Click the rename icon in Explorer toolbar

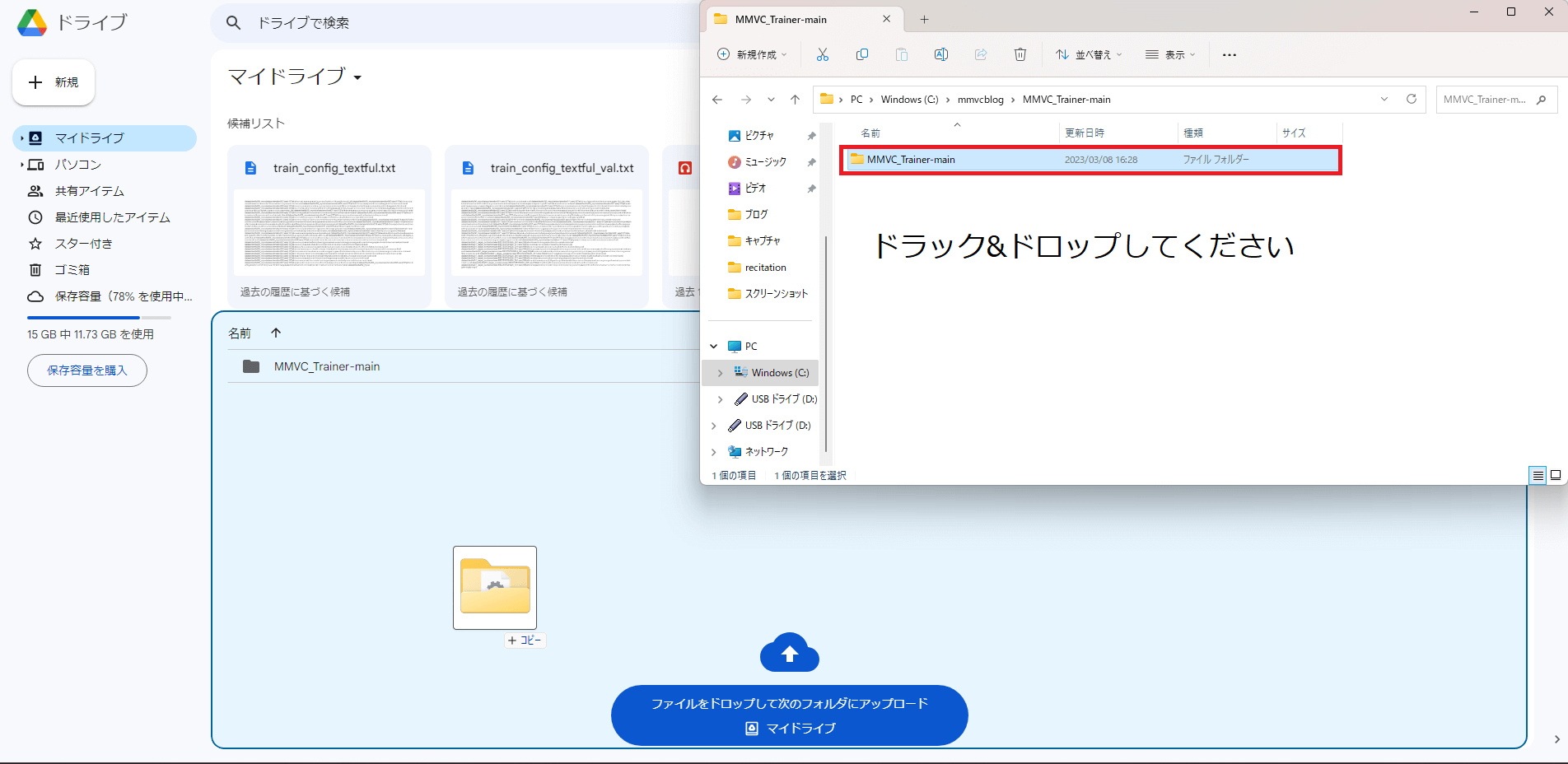pyautogui.click(x=940, y=54)
